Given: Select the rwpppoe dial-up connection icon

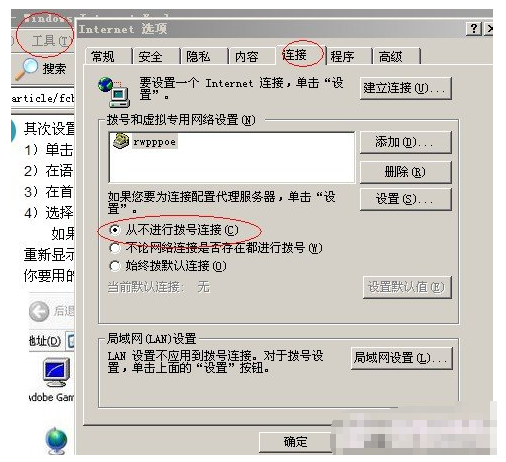Looking at the screenshot, I should (x=121, y=141).
